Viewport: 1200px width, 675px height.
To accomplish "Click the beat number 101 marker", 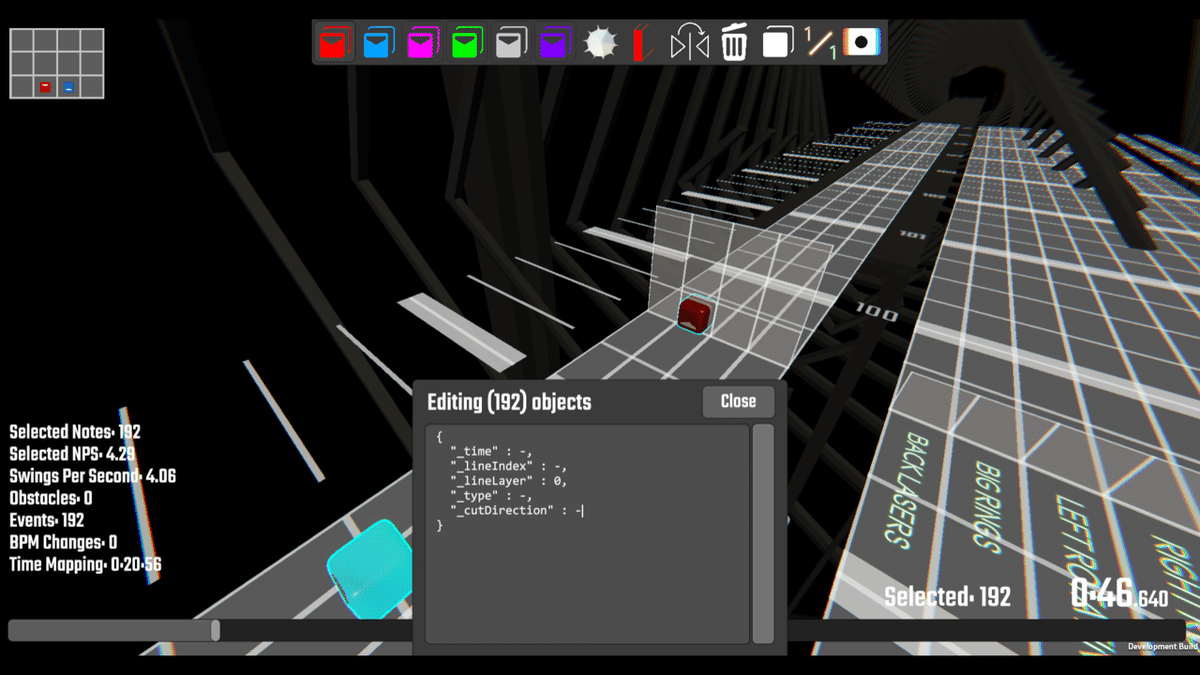I will (912, 236).
